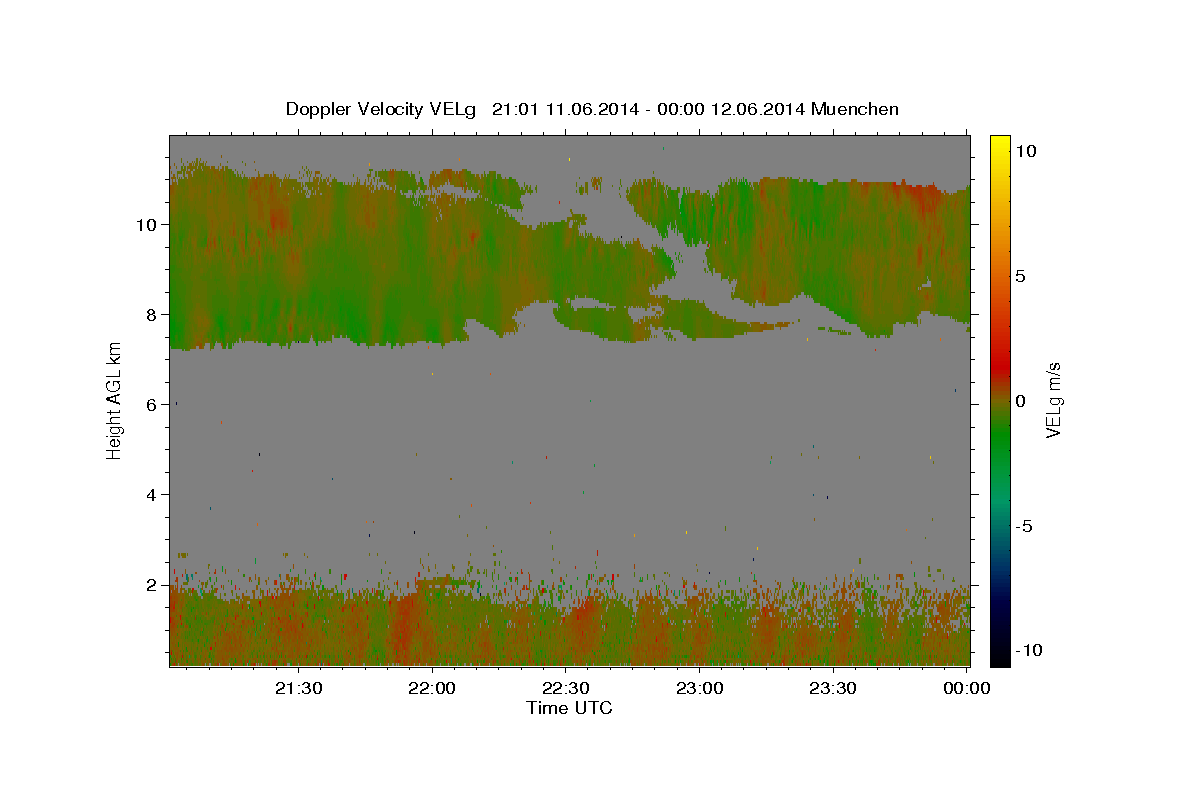Click the 21:30 time tick label
Viewport: 1200px width, 800px height.
point(299,688)
